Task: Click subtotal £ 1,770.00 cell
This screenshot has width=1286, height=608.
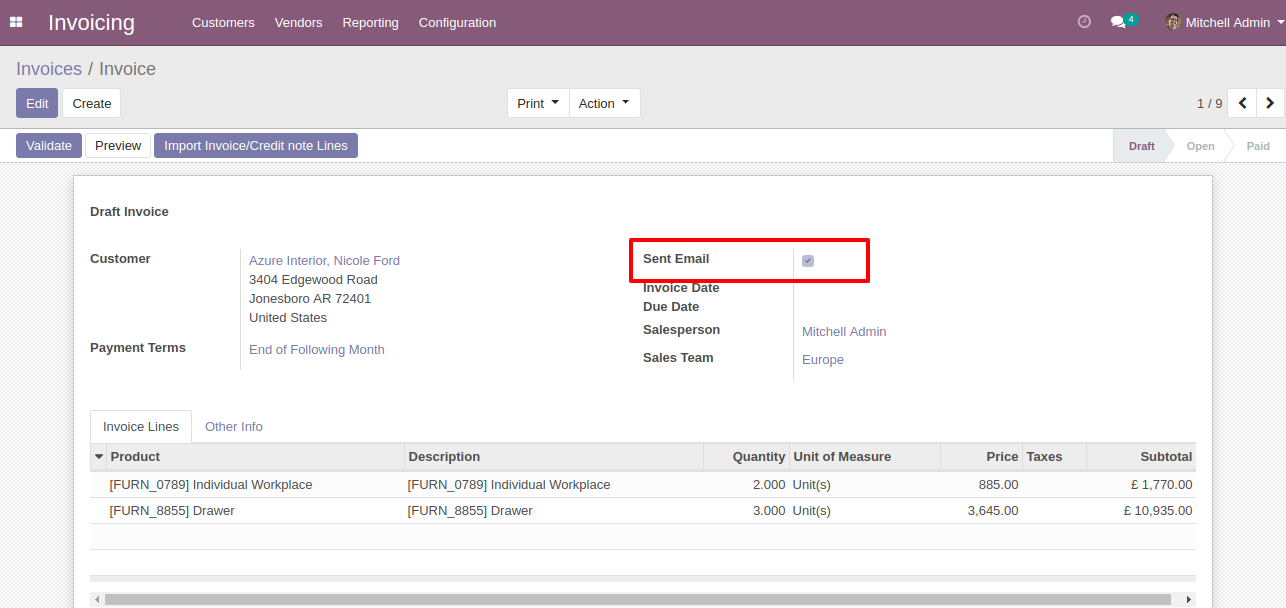Action: click(1141, 484)
